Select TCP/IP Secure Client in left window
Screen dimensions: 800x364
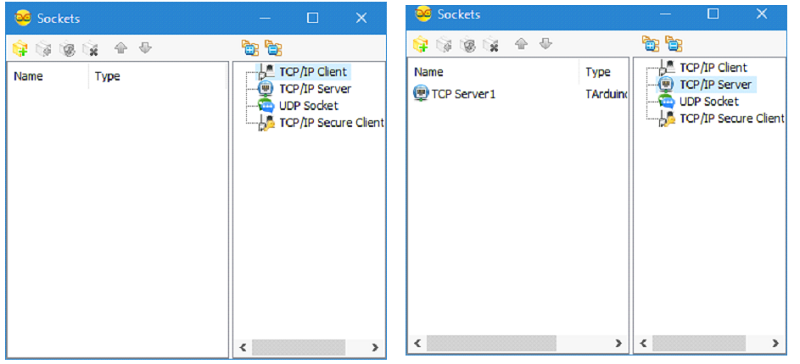tap(332, 123)
